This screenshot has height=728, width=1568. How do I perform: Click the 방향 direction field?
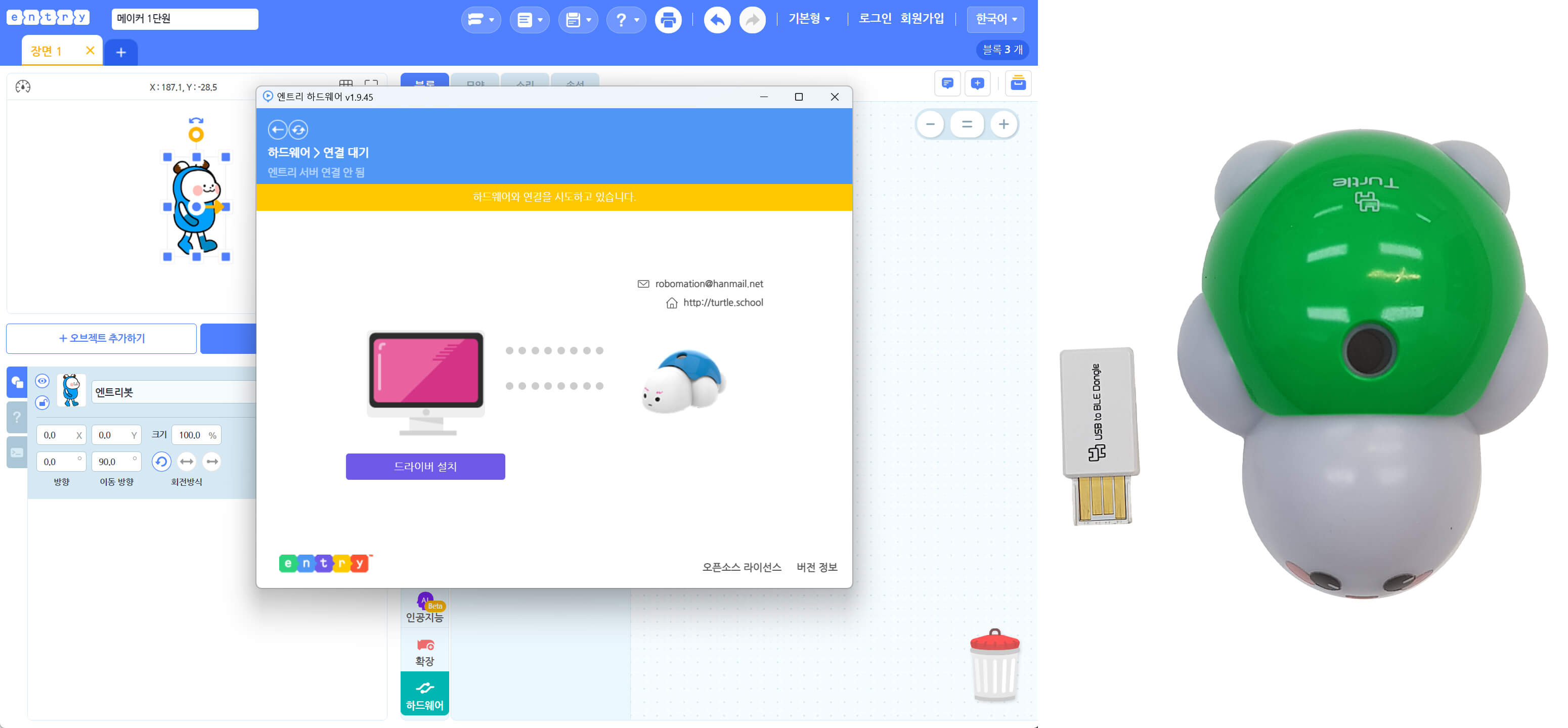[x=61, y=462]
